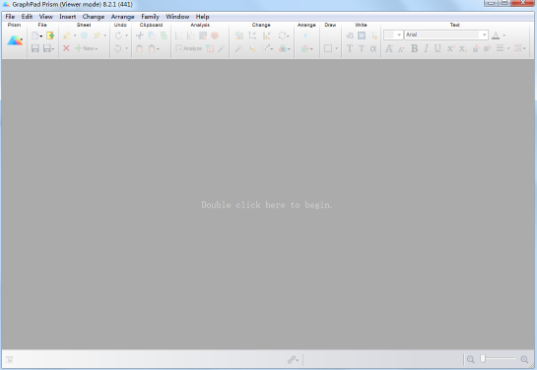Click the zoom out magnifier icon
This screenshot has width=537, height=370.
point(471,359)
